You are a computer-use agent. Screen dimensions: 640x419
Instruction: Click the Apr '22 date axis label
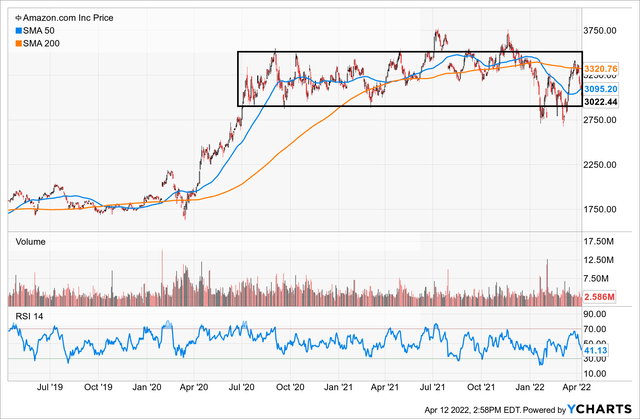(x=576, y=387)
